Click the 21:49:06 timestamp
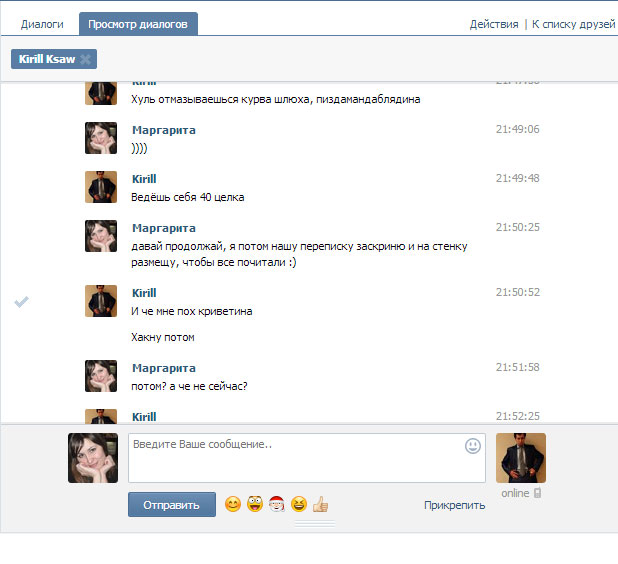The width and height of the screenshot is (618, 564). coord(517,129)
